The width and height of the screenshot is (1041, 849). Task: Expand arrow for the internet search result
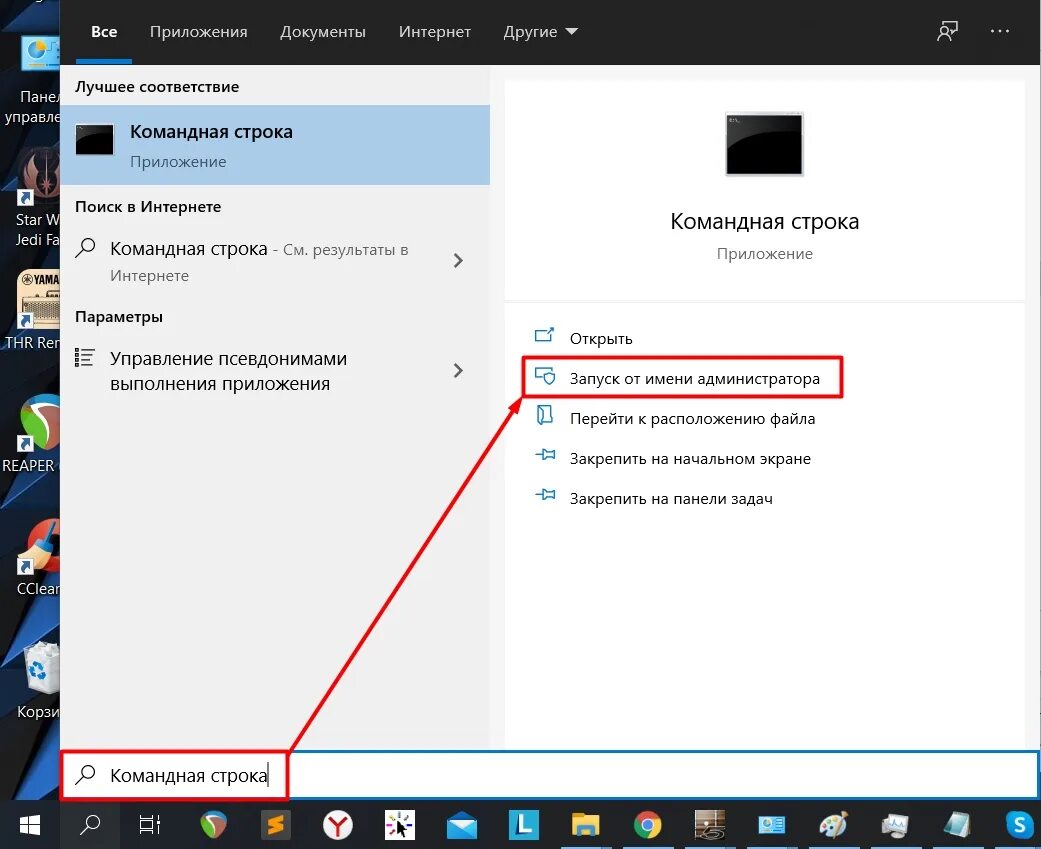[x=458, y=260]
